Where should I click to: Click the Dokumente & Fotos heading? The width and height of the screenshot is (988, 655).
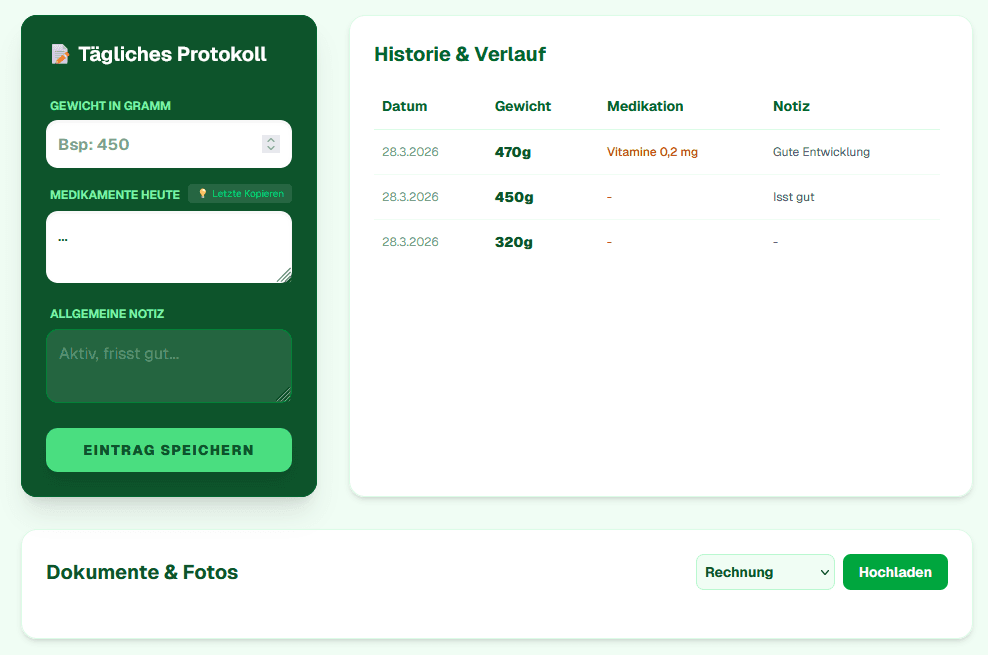(142, 572)
